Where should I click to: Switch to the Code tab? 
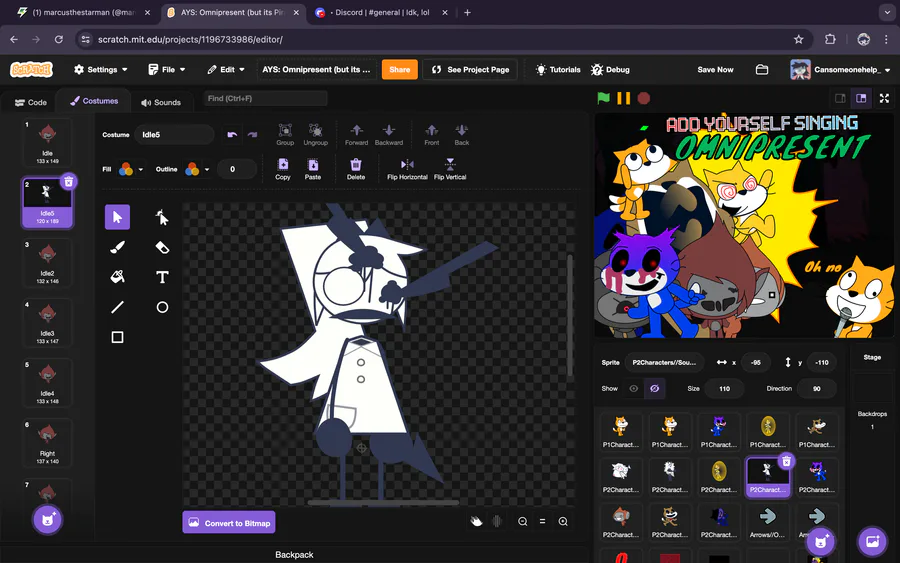click(x=31, y=102)
